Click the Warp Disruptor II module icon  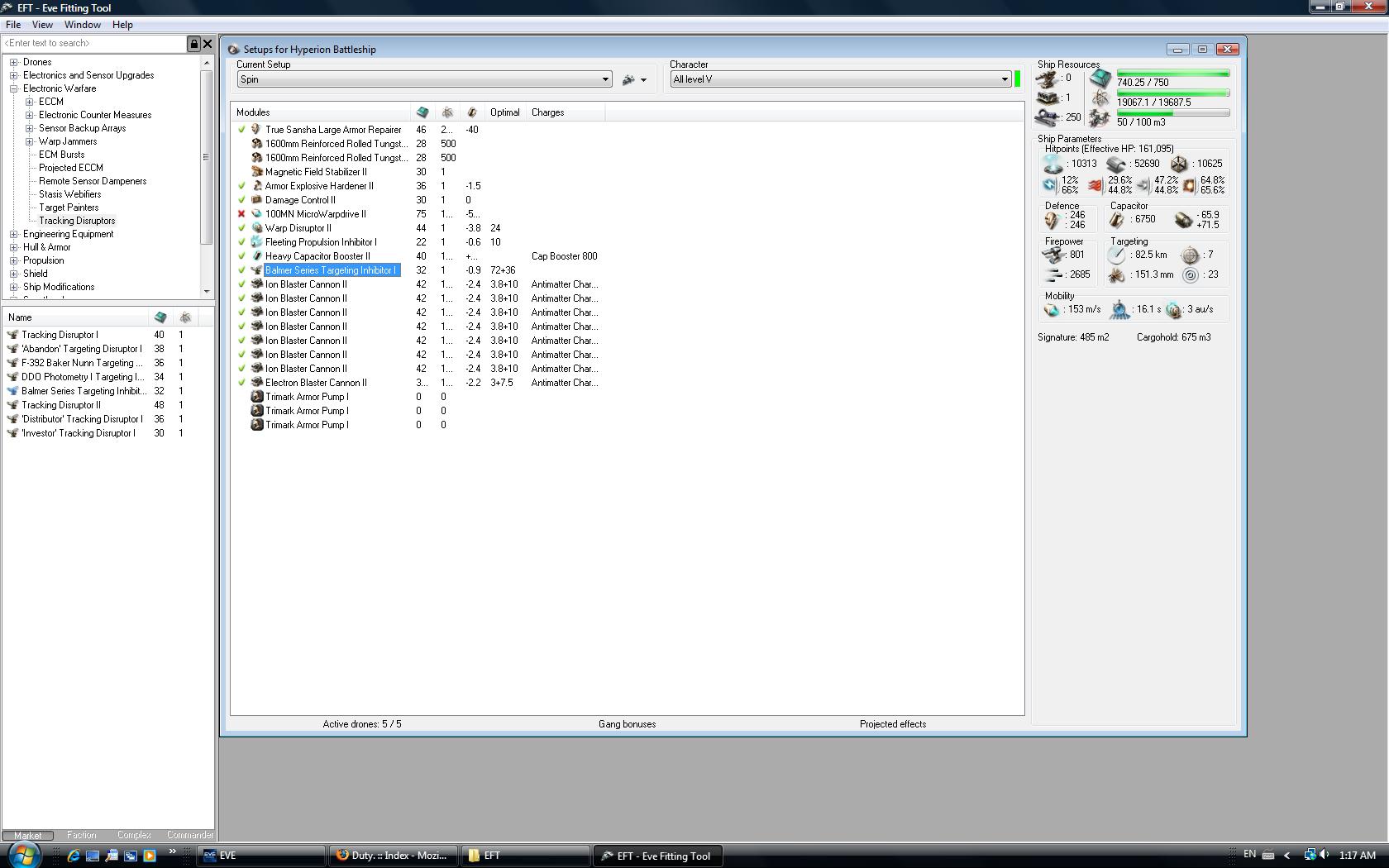point(256,228)
